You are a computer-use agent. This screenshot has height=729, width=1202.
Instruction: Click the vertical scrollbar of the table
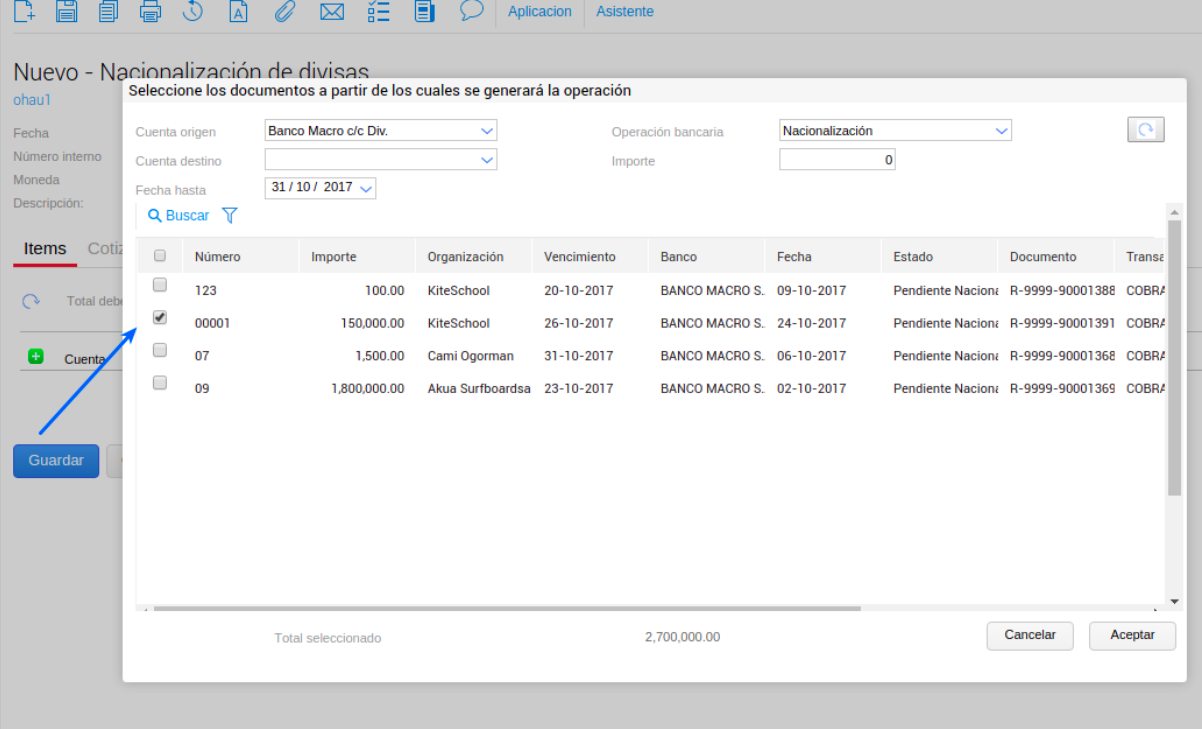point(1174,350)
